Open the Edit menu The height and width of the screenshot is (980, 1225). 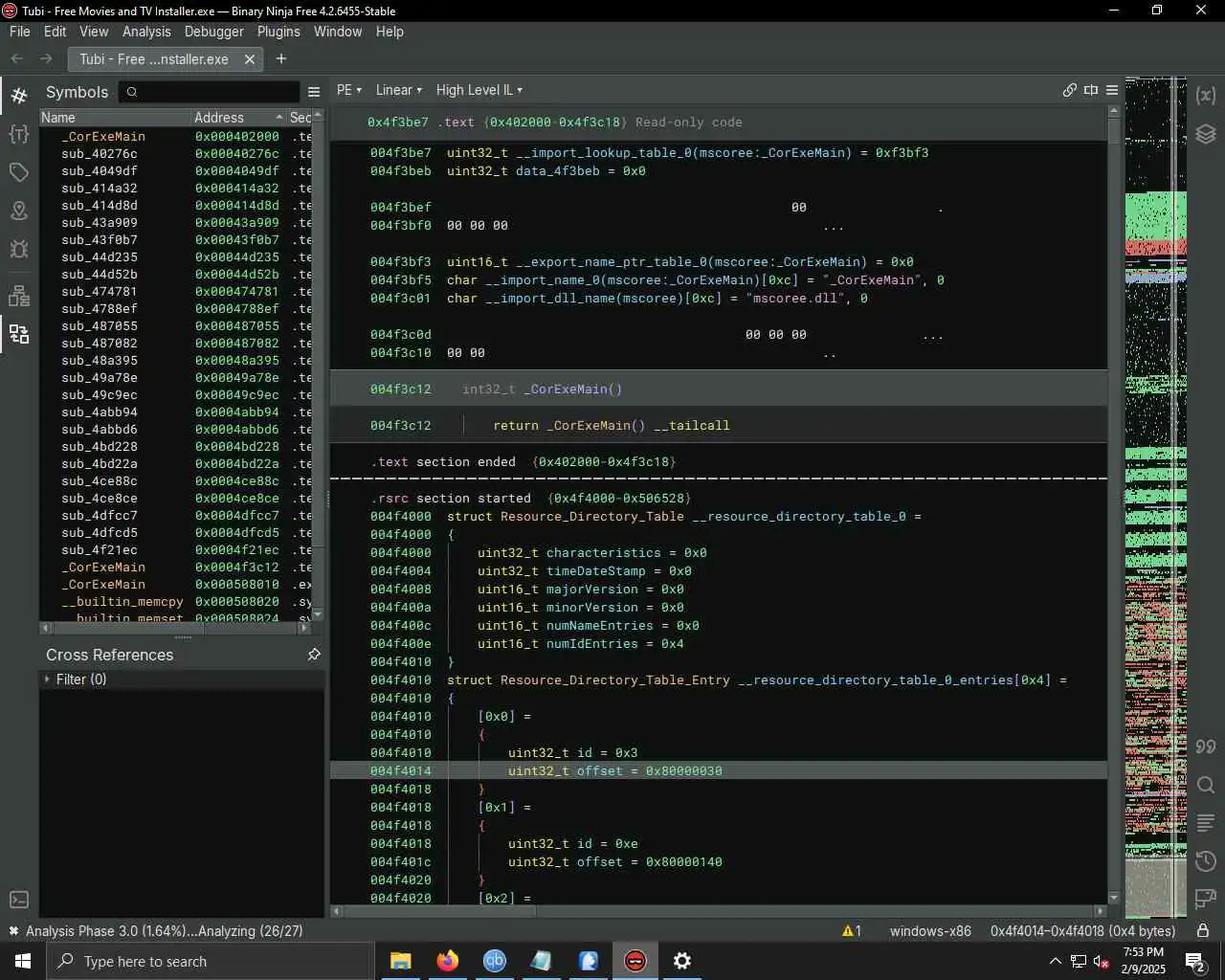click(x=56, y=32)
